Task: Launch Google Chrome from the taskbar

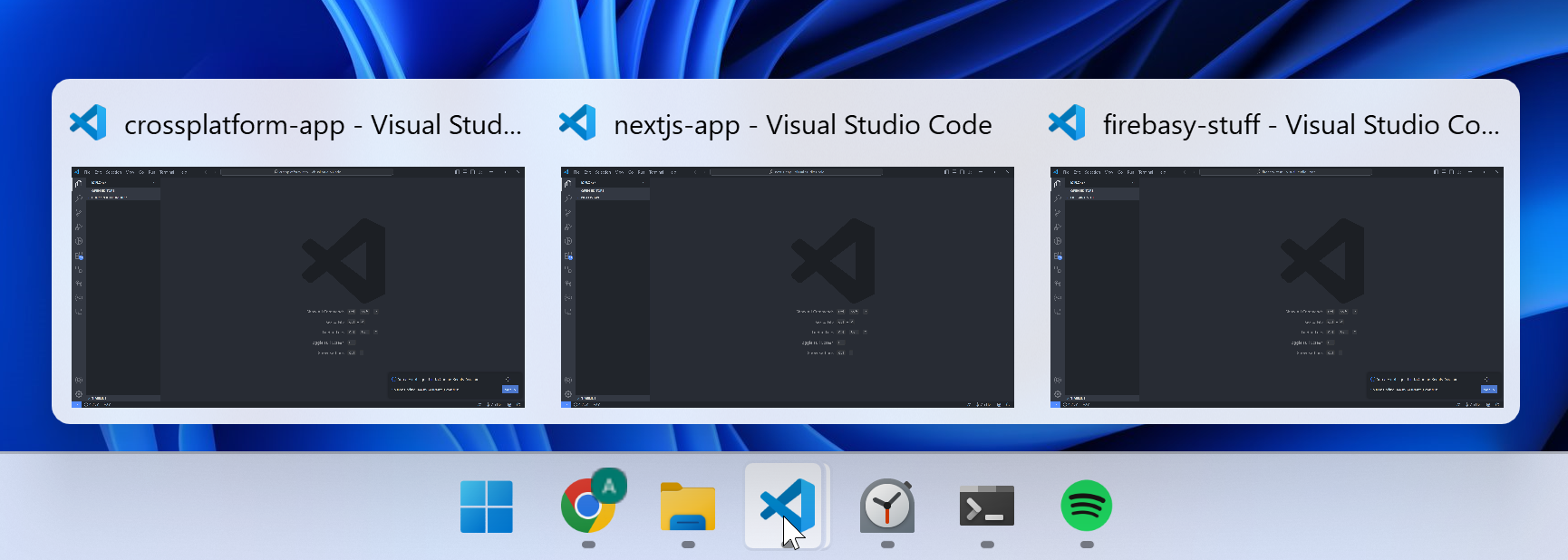Action: (x=588, y=506)
